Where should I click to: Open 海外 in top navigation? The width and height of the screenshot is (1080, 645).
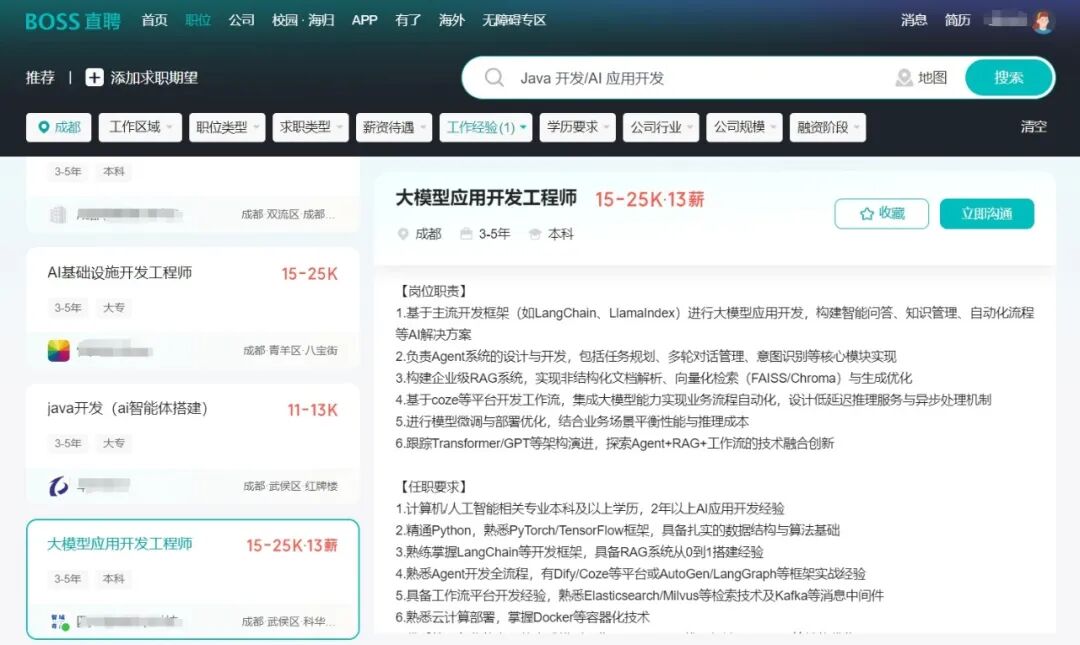[x=451, y=20]
